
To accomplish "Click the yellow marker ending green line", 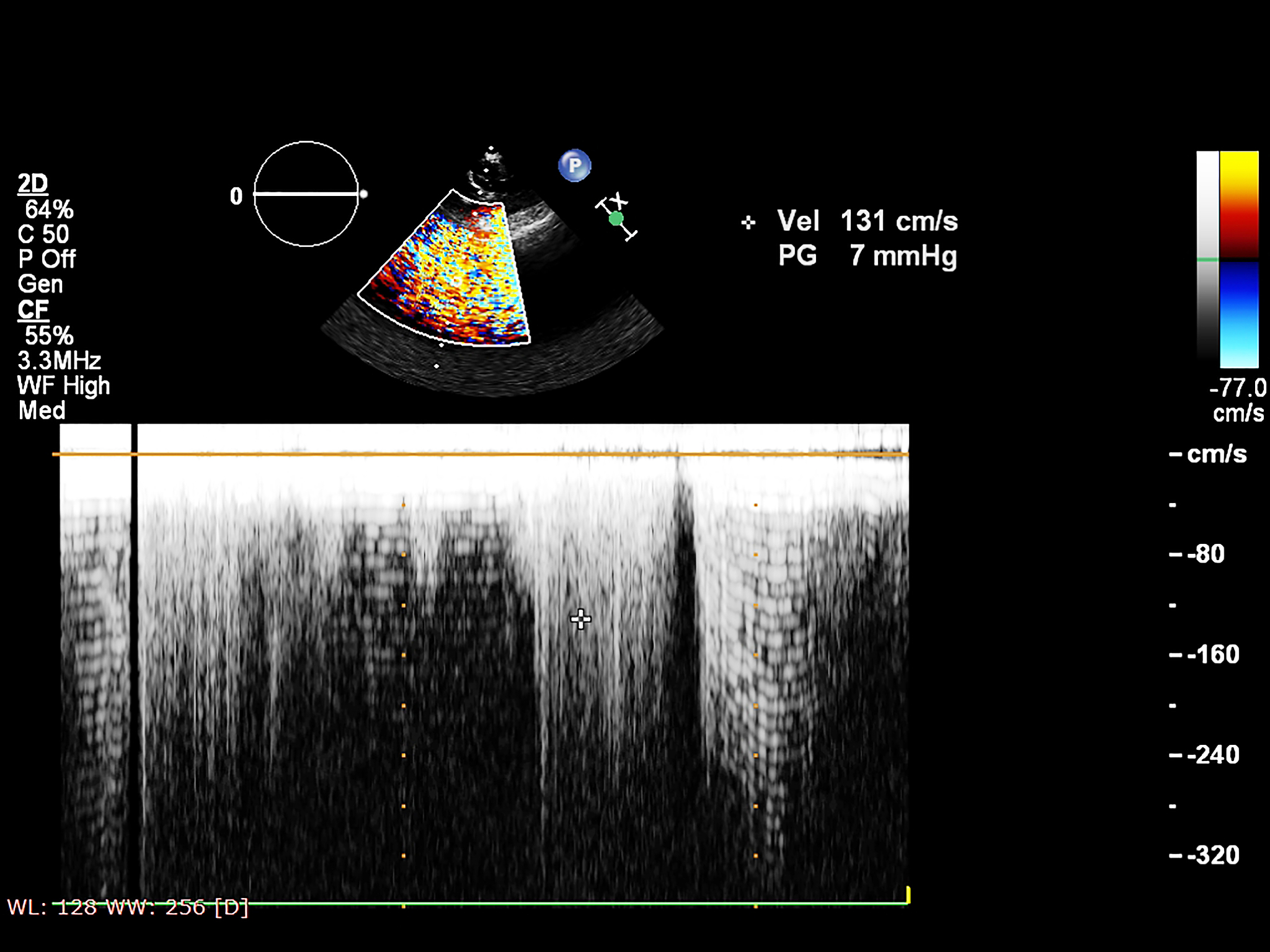I will click(x=908, y=895).
